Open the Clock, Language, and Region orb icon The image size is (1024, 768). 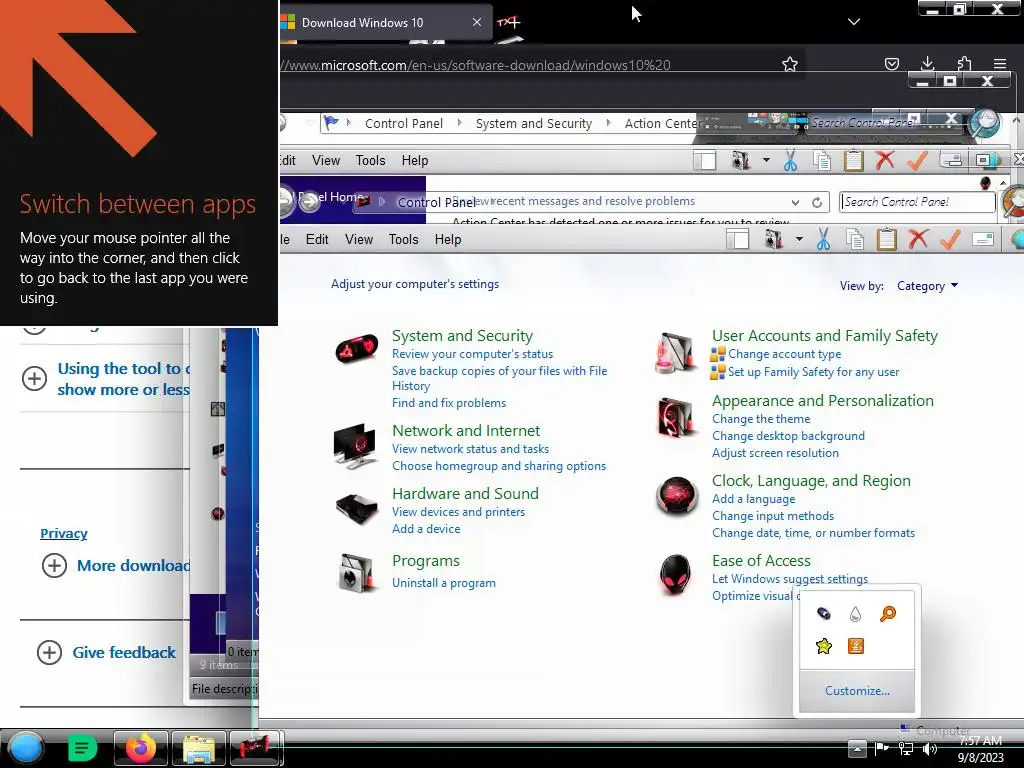677,496
